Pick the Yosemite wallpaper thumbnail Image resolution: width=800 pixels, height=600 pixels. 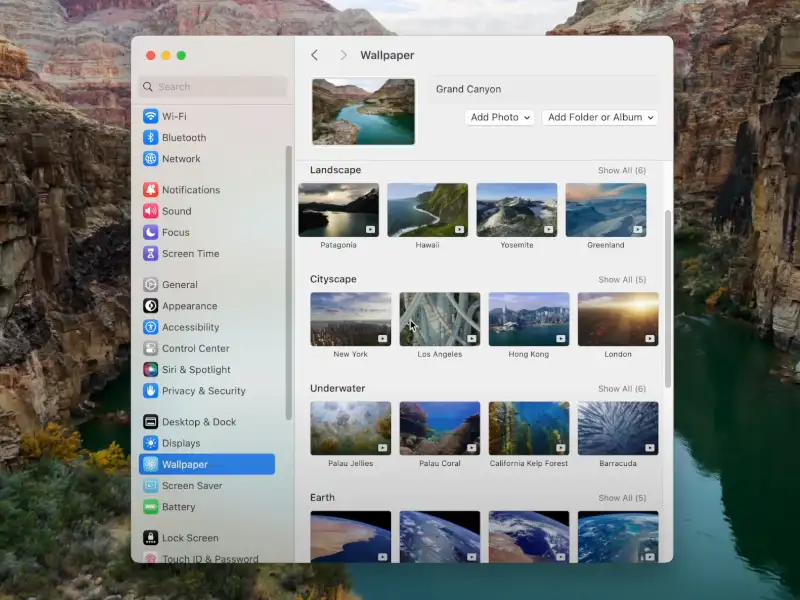coord(517,210)
